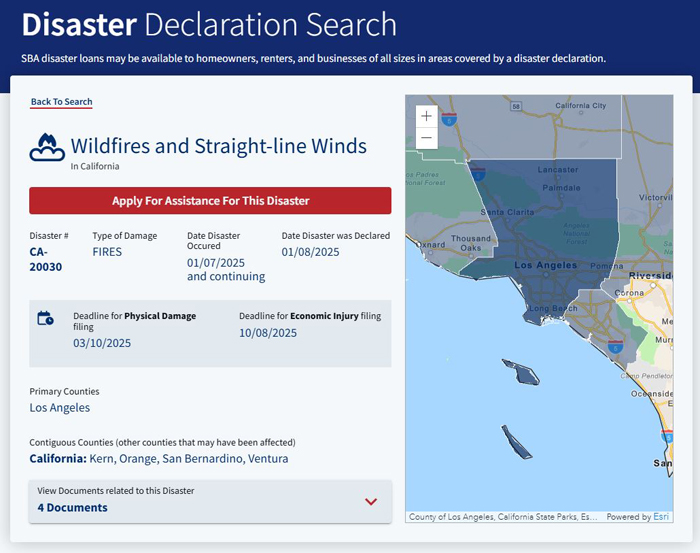
Task: Click Santa Clarita on the map
Action: click(x=507, y=212)
